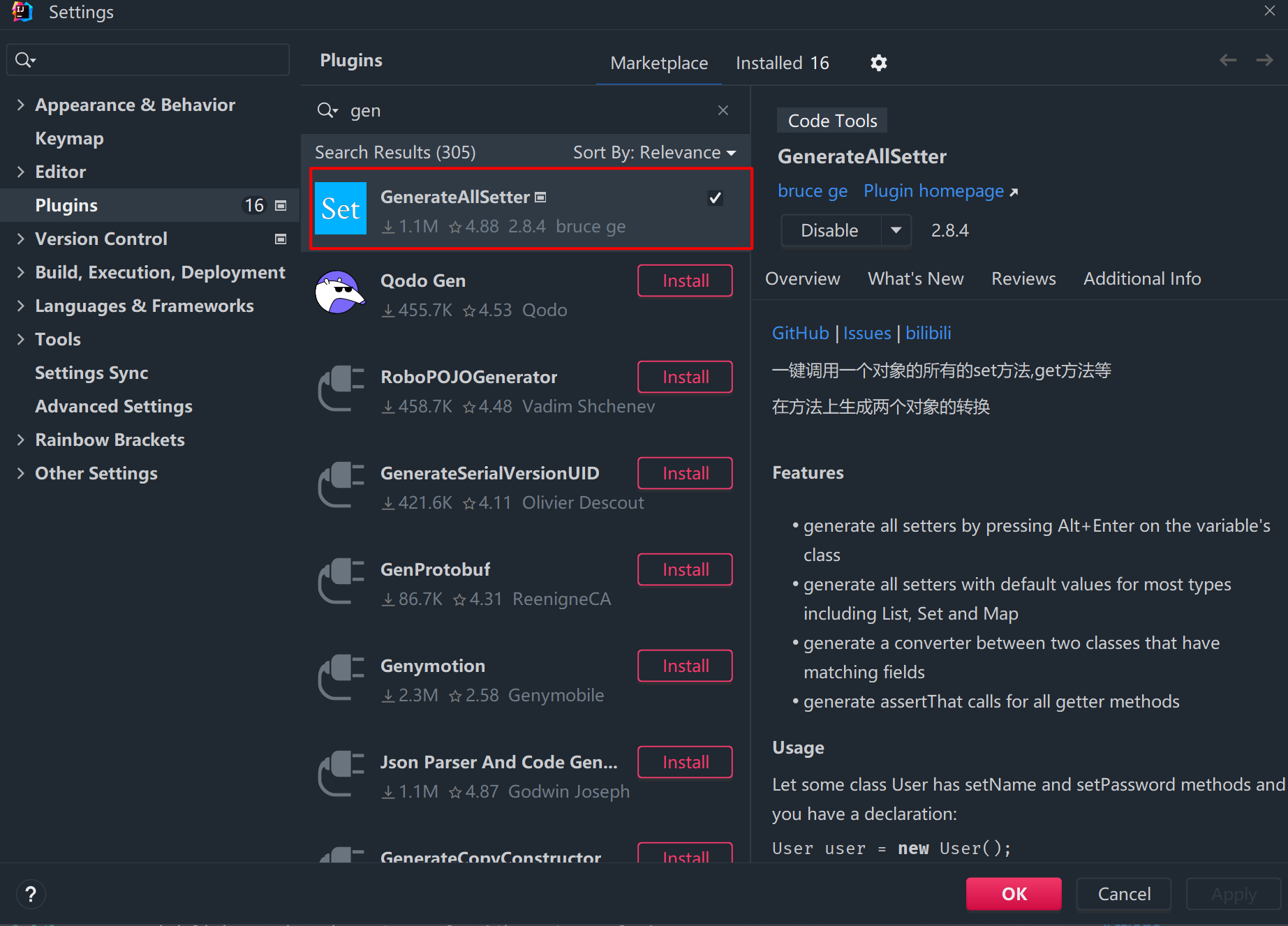Select Keymap in the settings tree
The image size is (1288, 926).
pos(69,138)
